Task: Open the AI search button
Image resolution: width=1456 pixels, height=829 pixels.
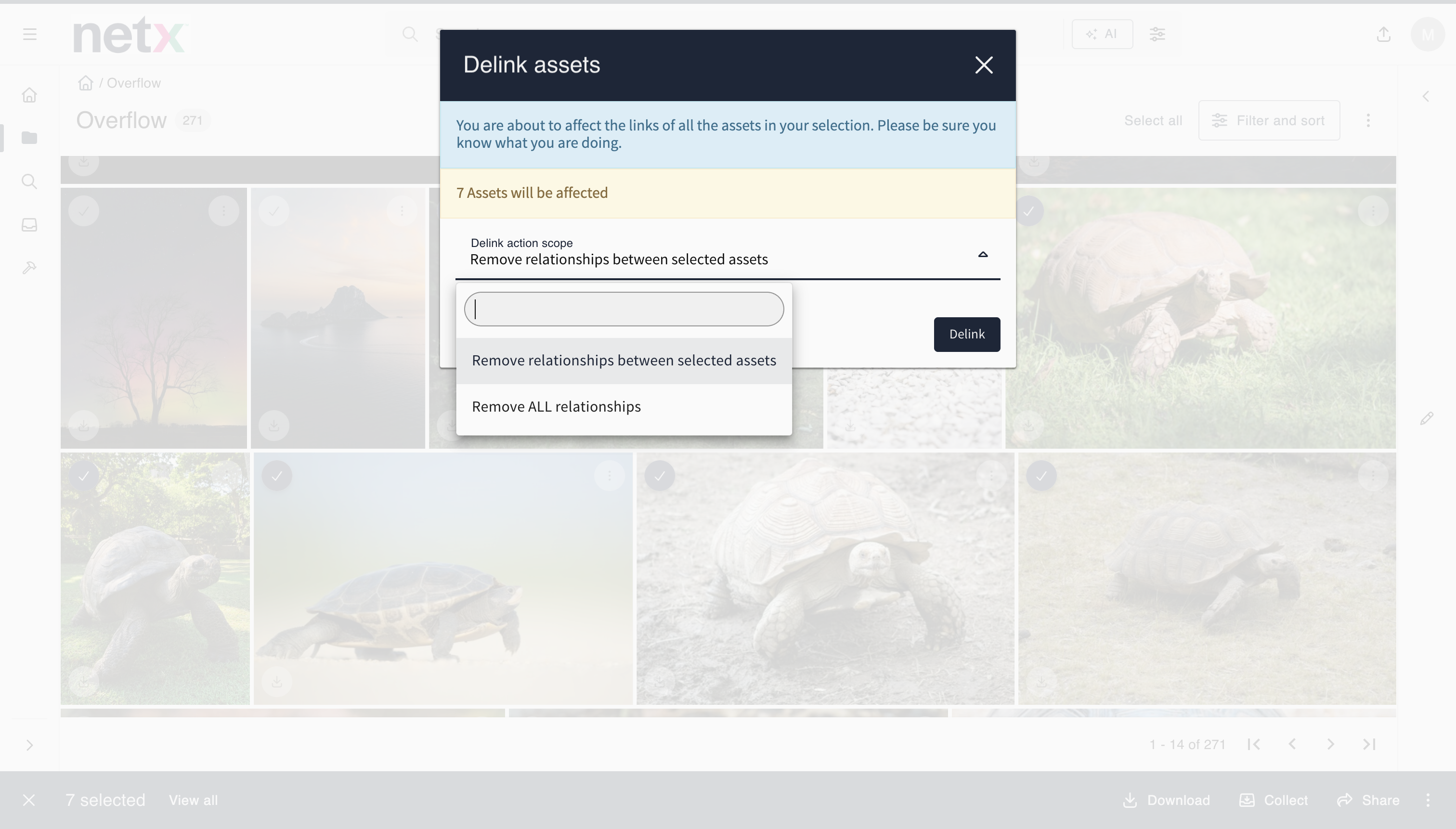Action: click(x=1102, y=34)
